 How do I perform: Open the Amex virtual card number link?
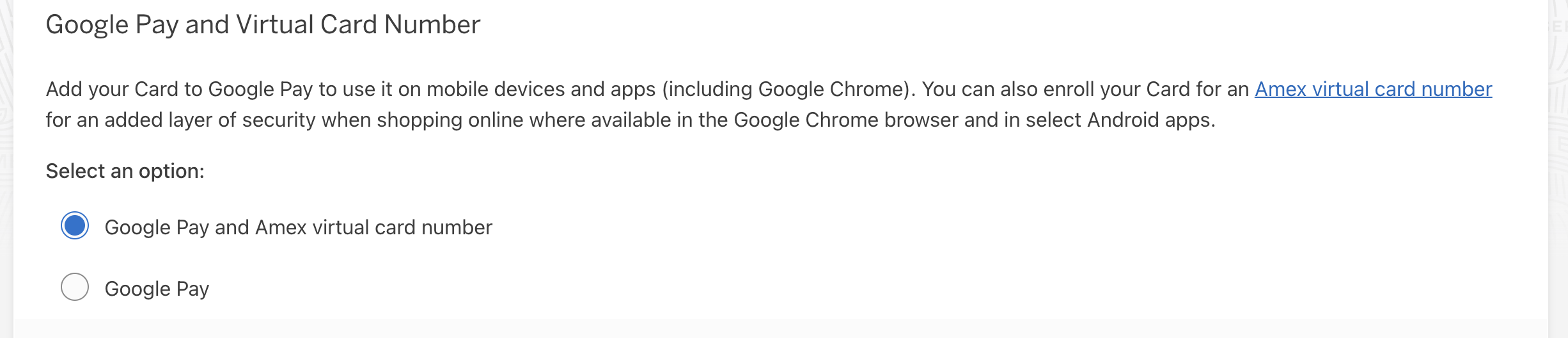(1373, 89)
